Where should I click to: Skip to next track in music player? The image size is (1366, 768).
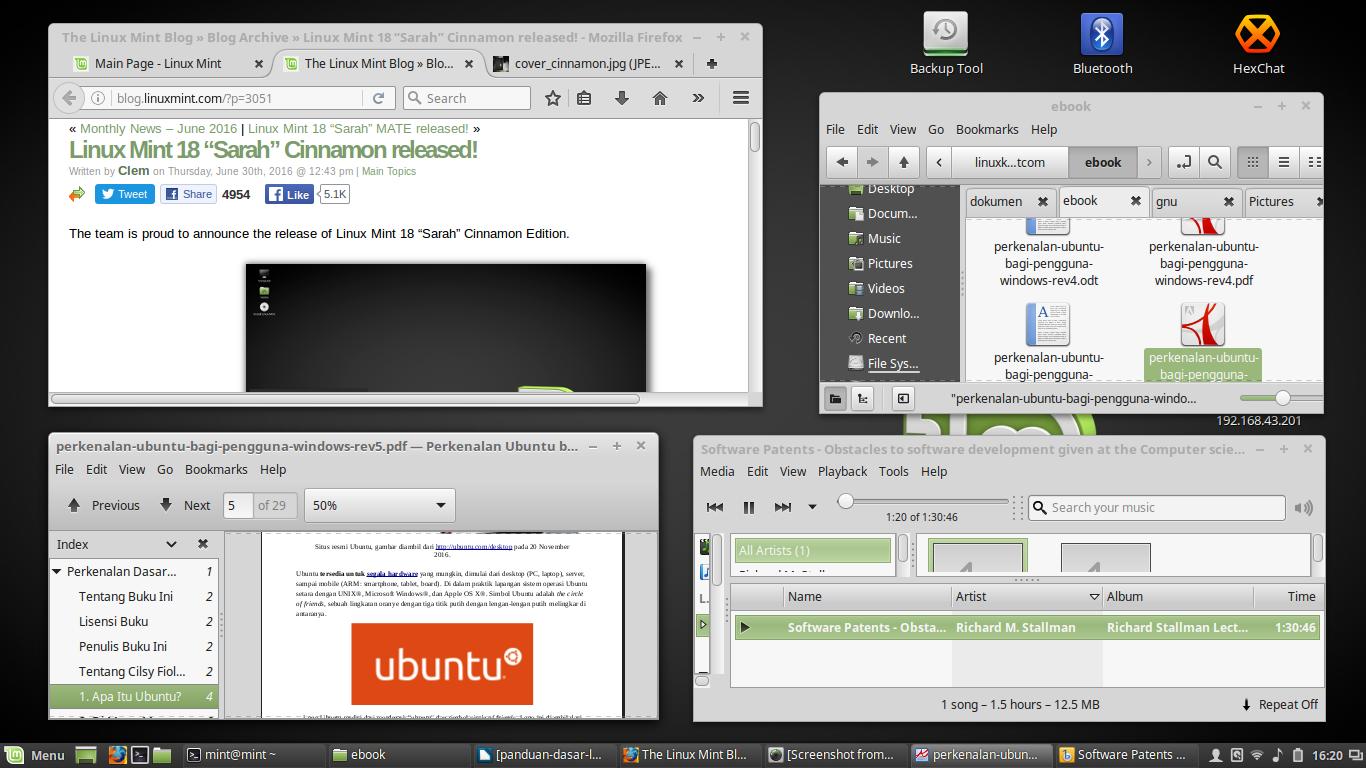pyautogui.click(x=783, y=507)
